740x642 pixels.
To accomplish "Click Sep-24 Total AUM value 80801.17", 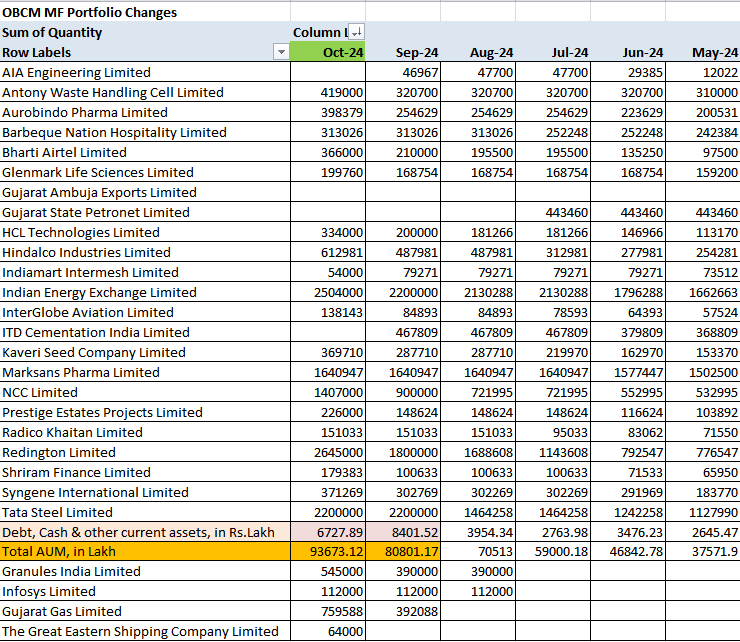I will coord(412,551).
